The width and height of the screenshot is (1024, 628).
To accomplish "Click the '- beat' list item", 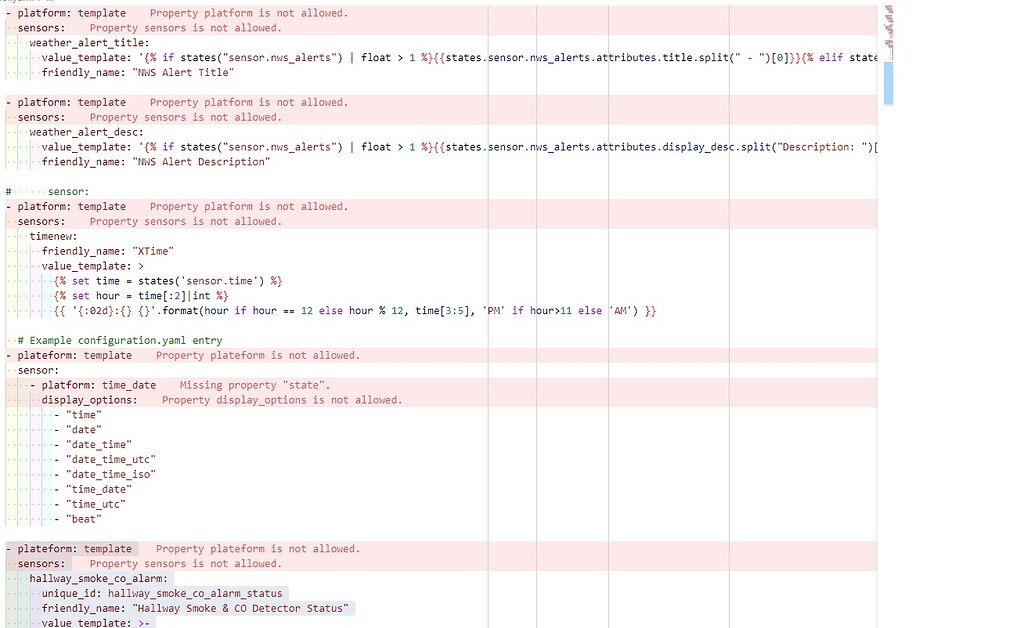I will pyautogui.click(x=80, y=518).
